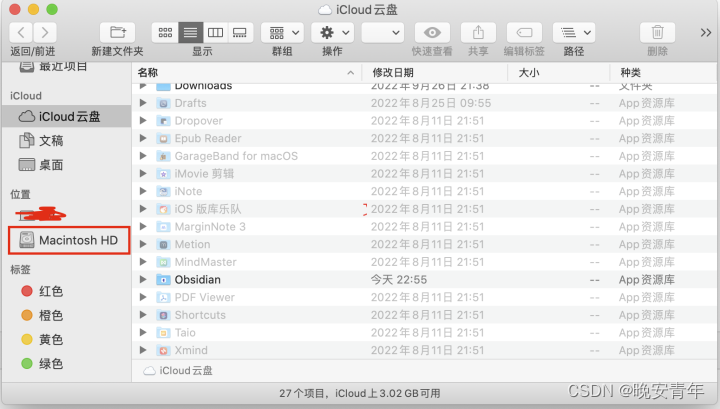Sort by Name column header
720x409 pixels.
[247, 73]
